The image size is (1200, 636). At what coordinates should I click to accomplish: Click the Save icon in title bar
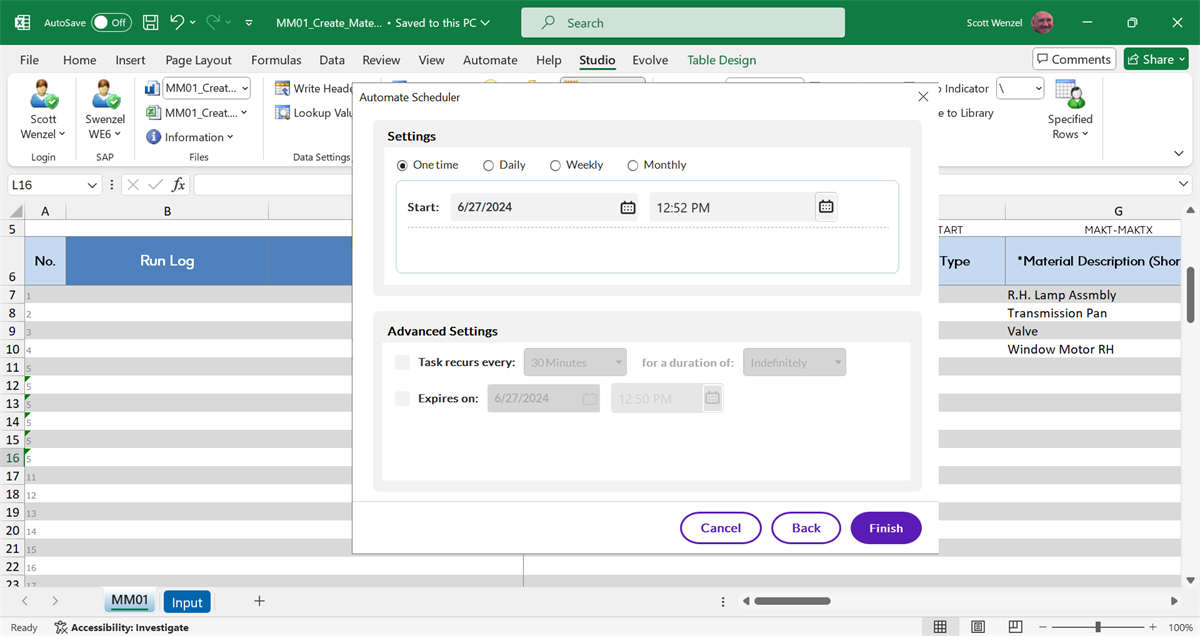(150, 22)
